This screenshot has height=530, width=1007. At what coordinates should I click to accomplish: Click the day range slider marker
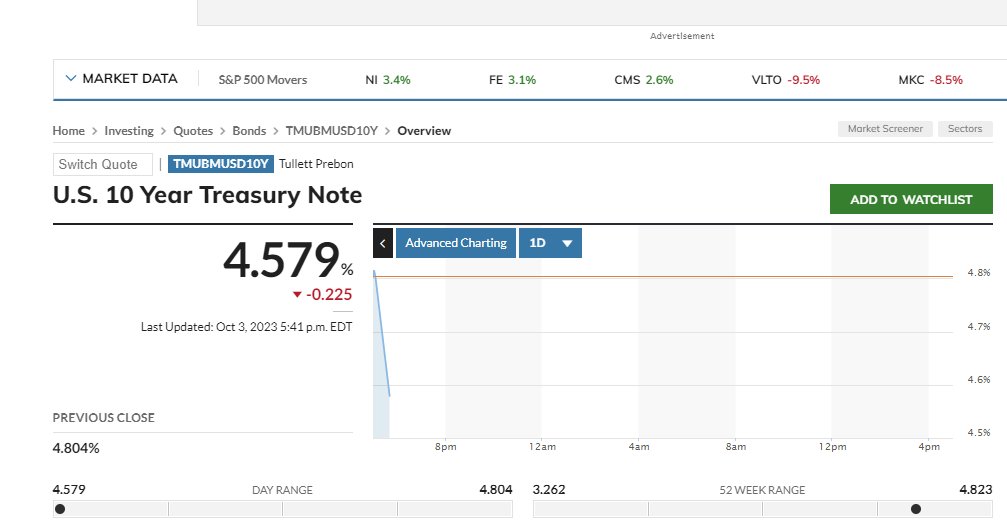(60, 509)
